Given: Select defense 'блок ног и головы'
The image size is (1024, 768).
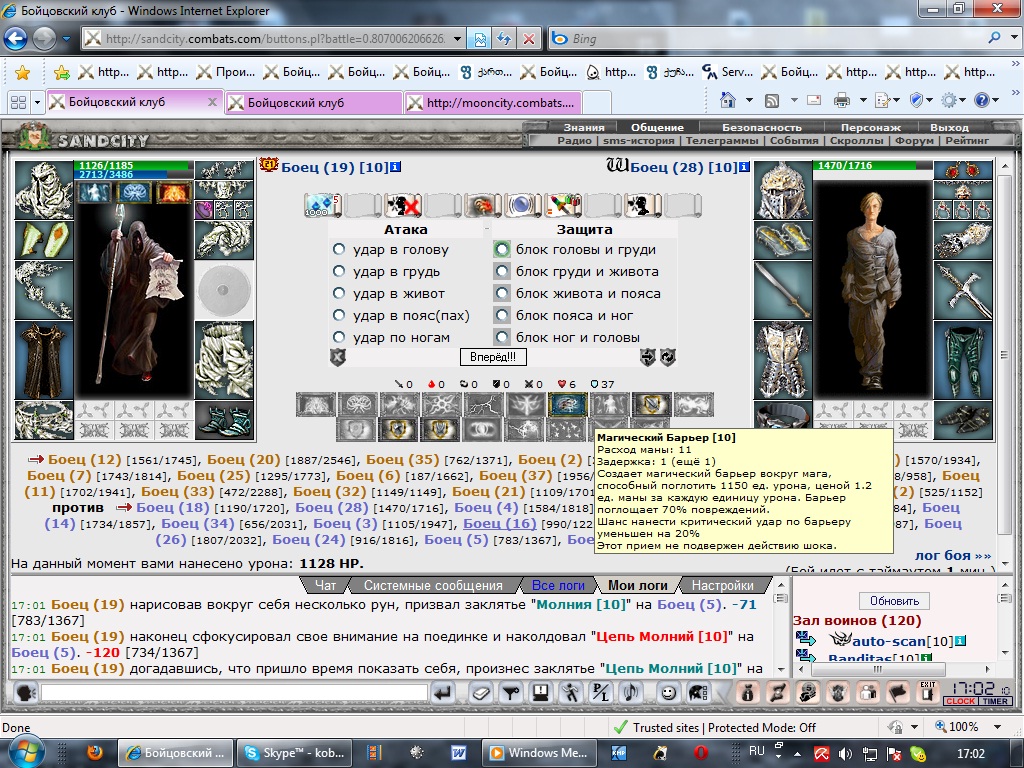Looking at the screenshot, I should 502,337.
